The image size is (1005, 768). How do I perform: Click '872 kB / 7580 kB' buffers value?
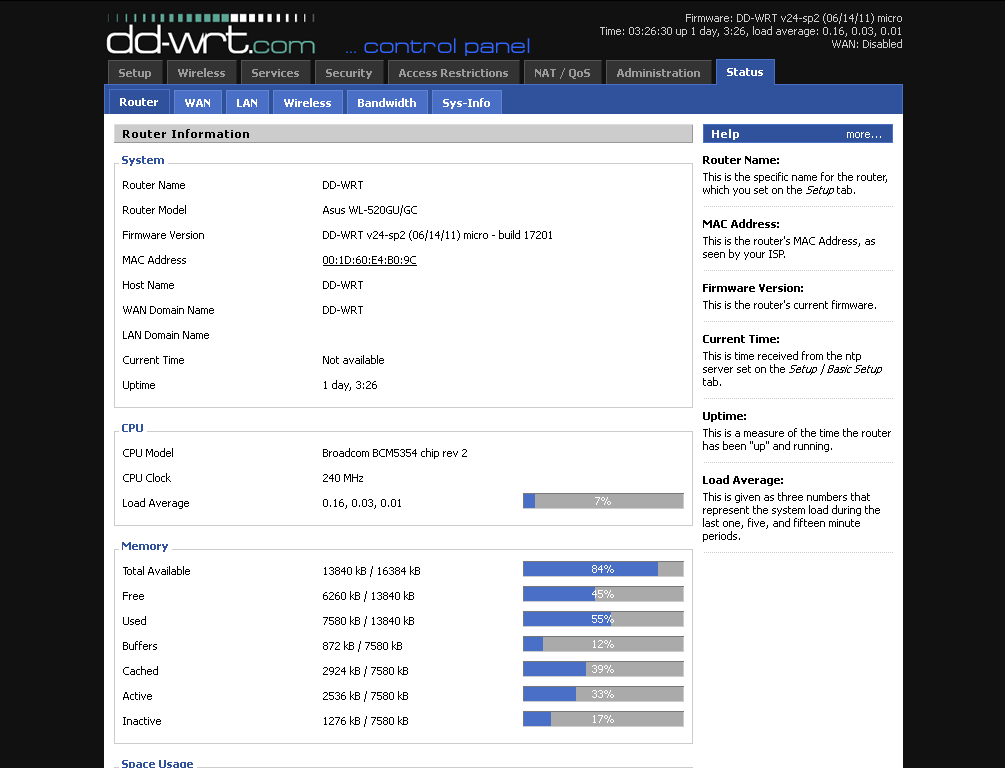362,646
